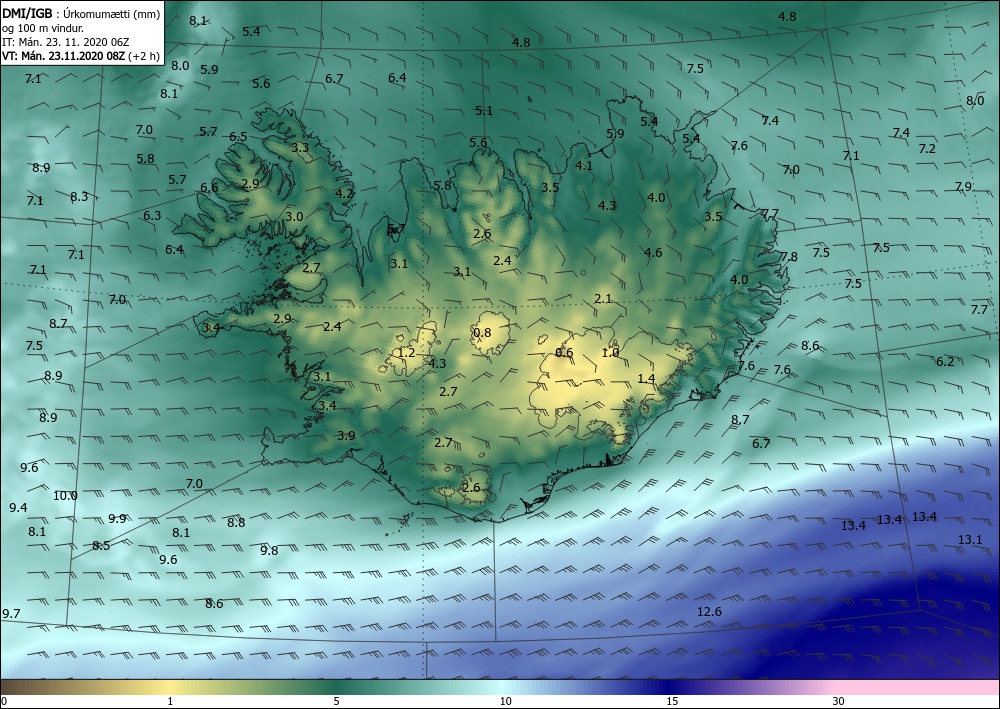Click the map value "3.9"
1000x709 pixels.
(x=346, y=435)
